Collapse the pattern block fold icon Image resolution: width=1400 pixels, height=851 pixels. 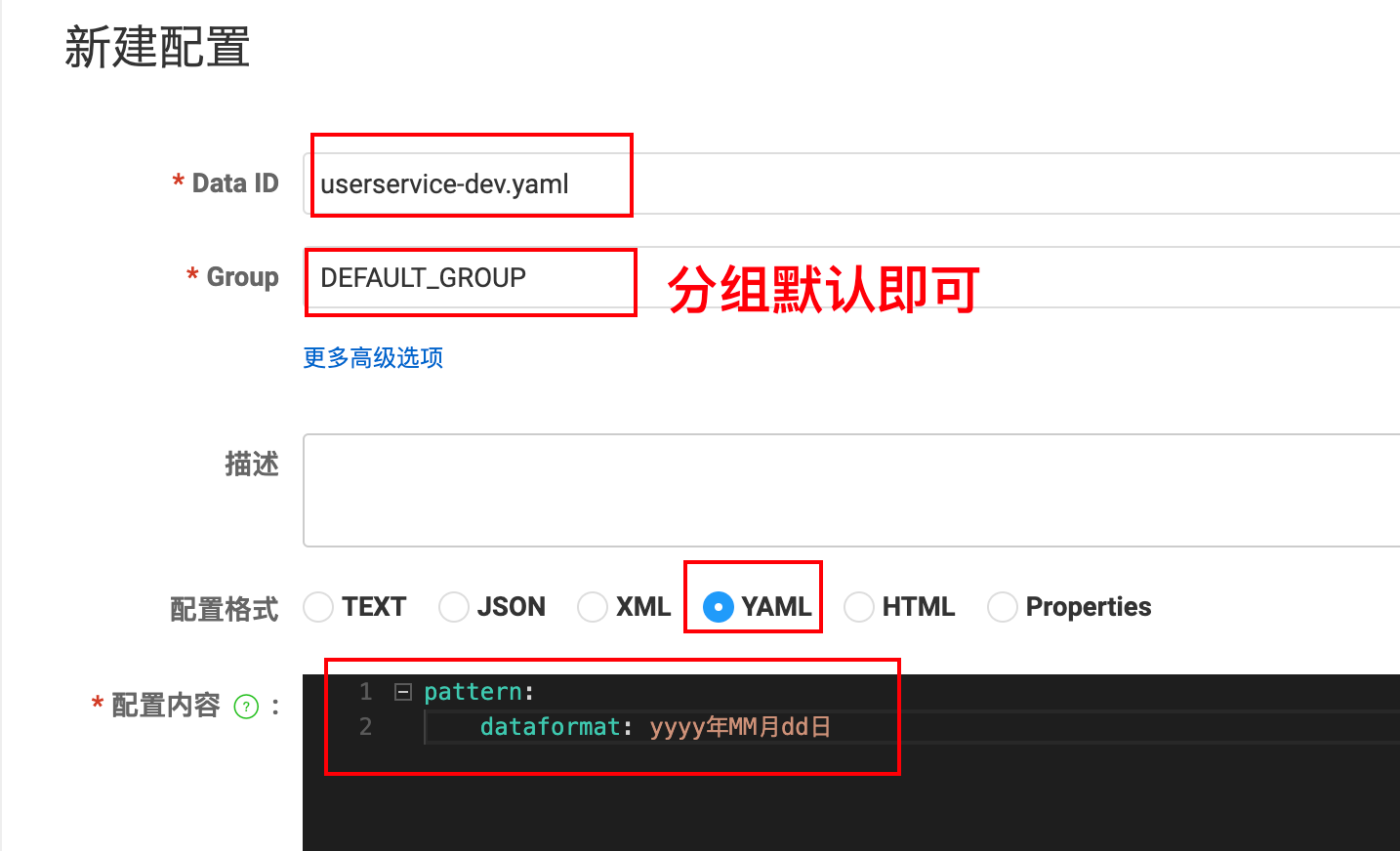pos(402,692)
